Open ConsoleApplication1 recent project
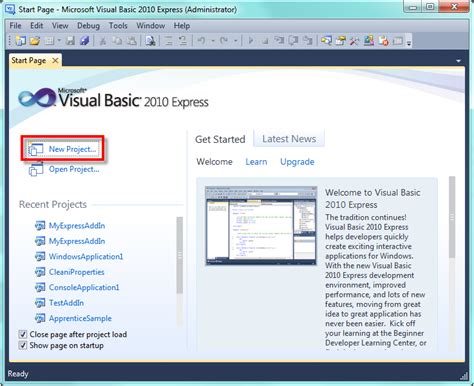Viewport: 474px width, 386px height. click(x=84, y=287)
